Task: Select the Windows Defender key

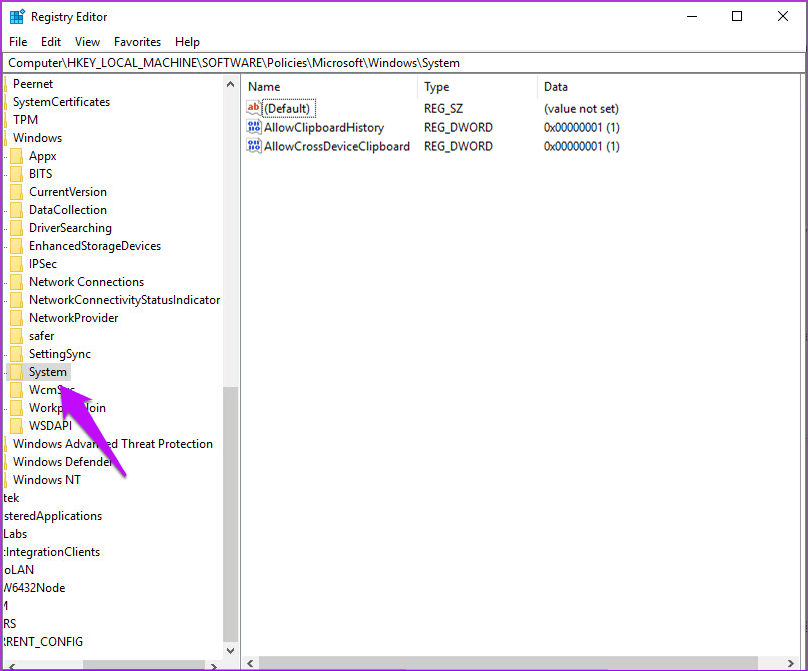Action: point(62,462)
